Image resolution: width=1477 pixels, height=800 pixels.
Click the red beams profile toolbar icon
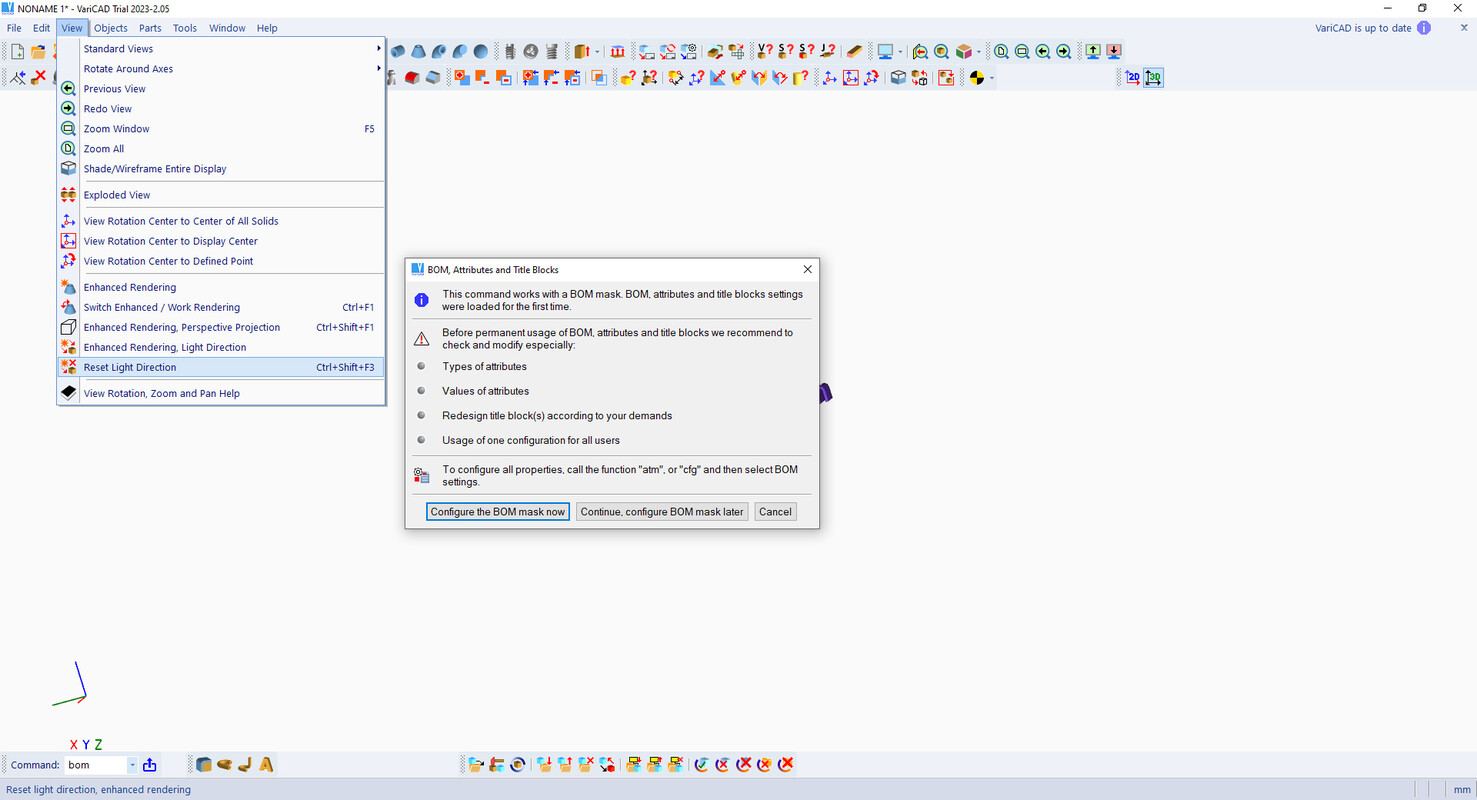point(617,51)
